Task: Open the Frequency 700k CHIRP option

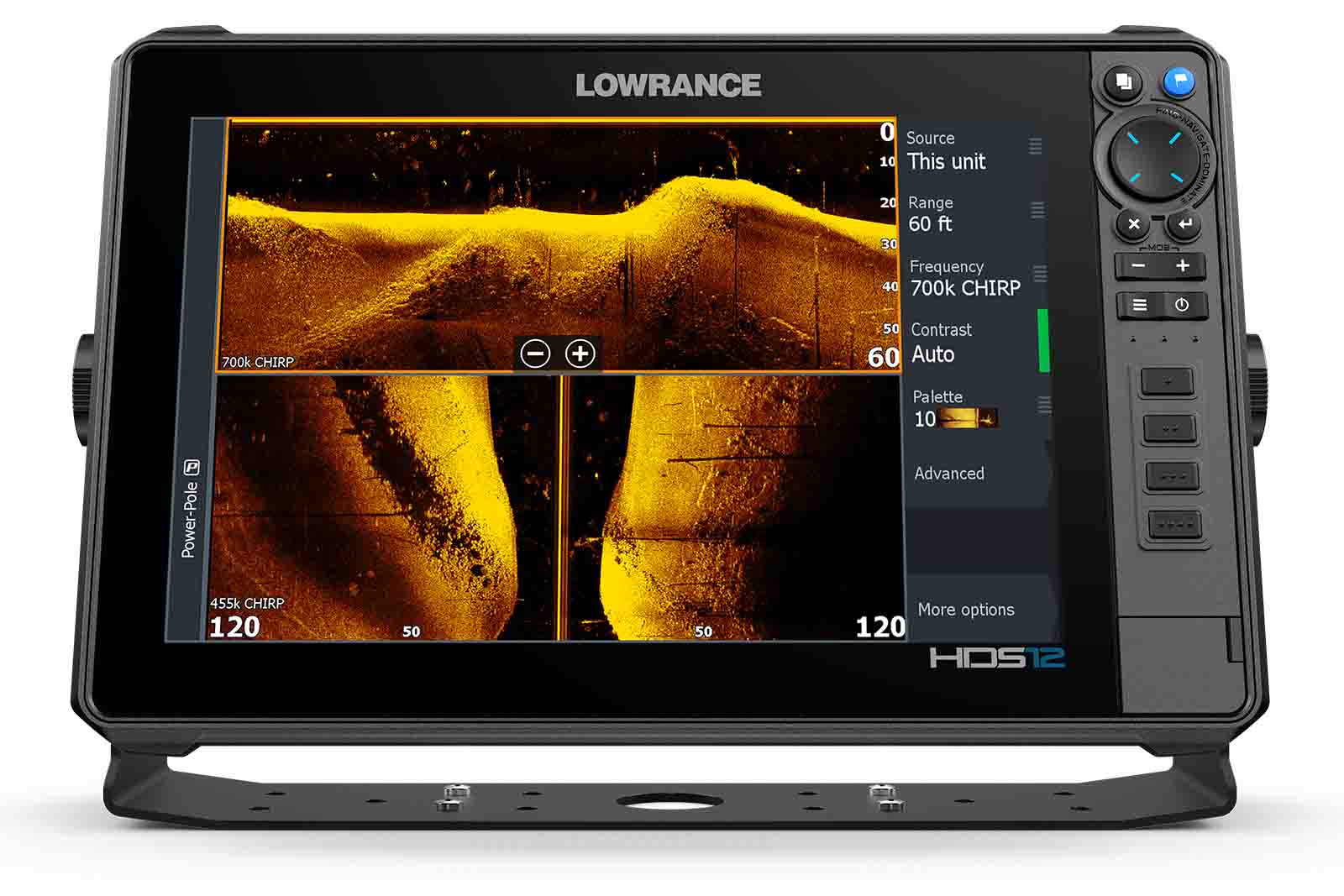Action: point(977,279)
